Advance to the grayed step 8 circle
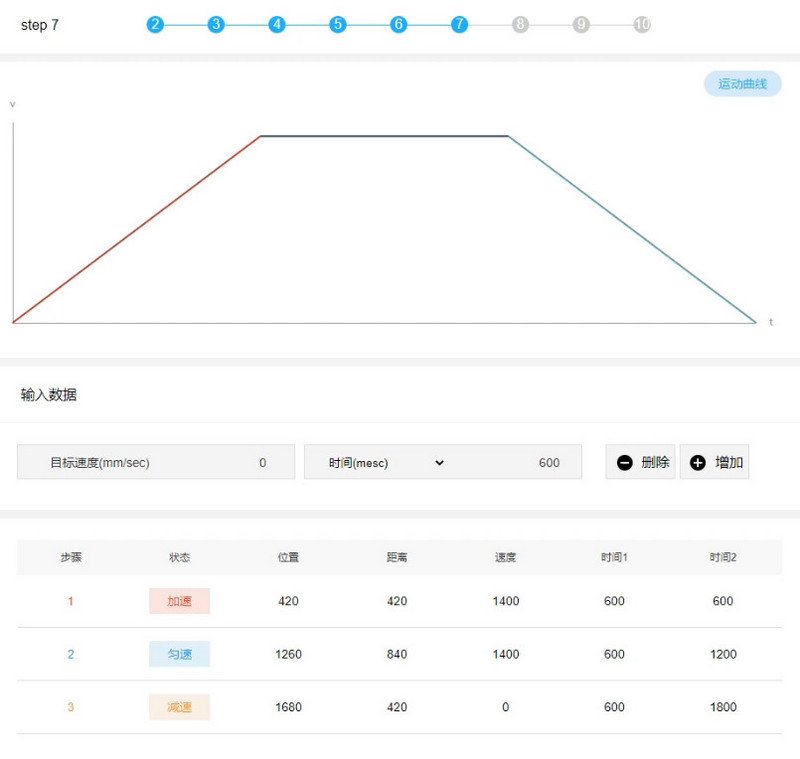This screenshot has width=800, height=759. (x=520, y=24)
